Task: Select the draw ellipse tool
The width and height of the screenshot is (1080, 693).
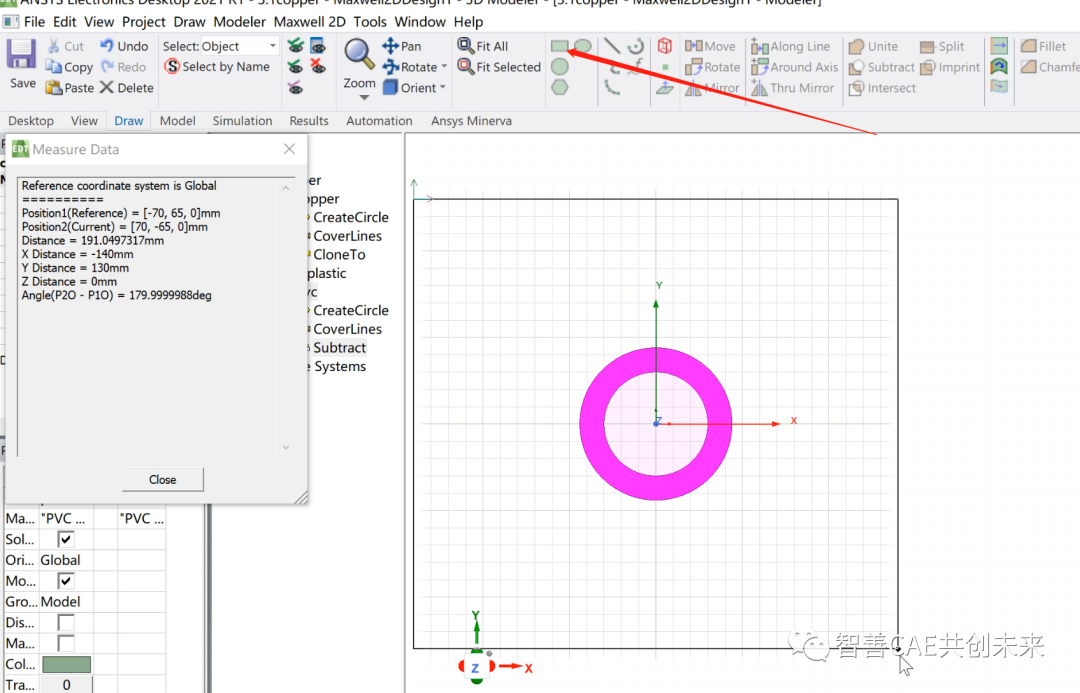Action: coord(582,45)
